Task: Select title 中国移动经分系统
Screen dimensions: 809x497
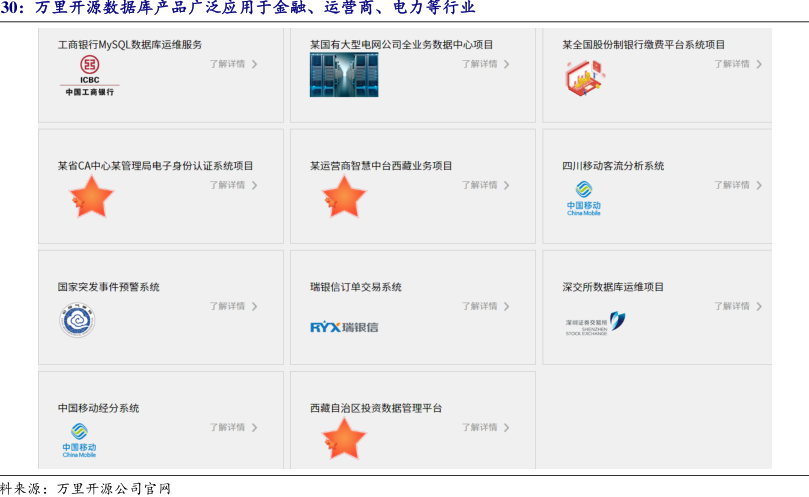Action: click(x=99, y=408)
